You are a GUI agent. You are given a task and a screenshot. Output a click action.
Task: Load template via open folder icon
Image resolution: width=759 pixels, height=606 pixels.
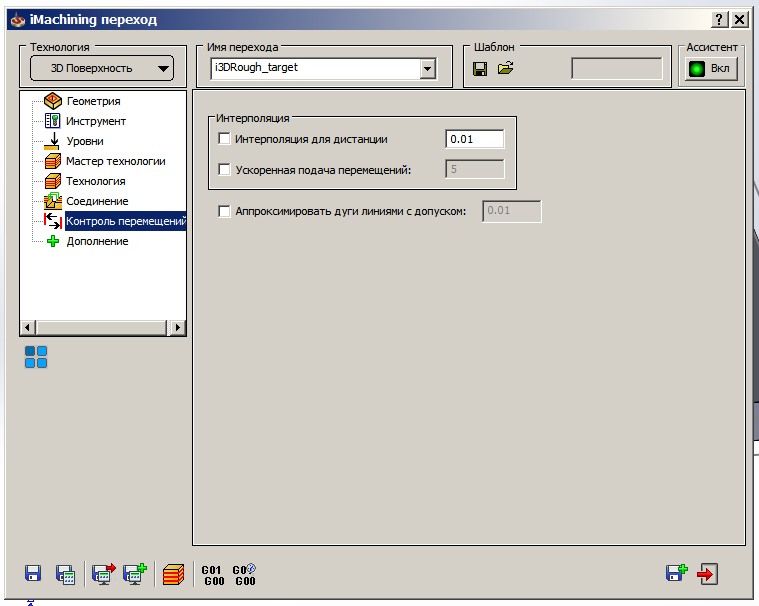[505, 68]
